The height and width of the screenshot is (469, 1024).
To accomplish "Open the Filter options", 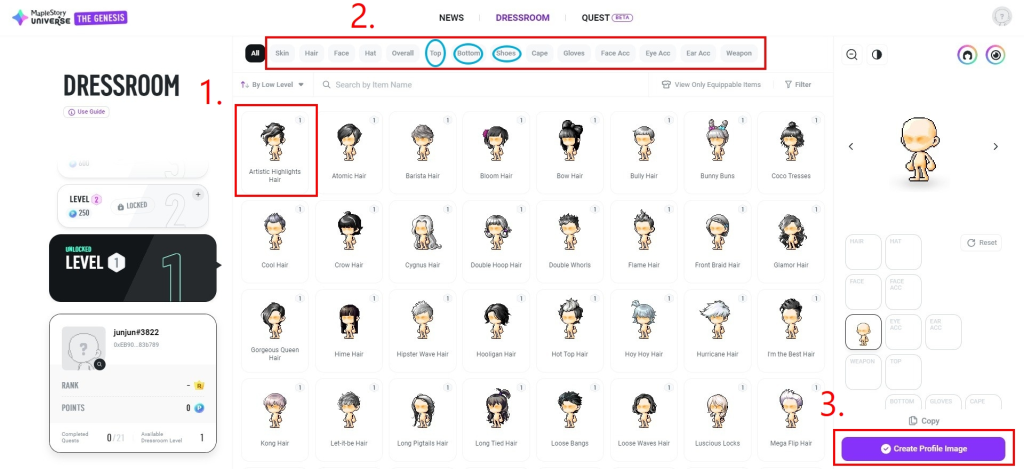I will tap(797, 84).
